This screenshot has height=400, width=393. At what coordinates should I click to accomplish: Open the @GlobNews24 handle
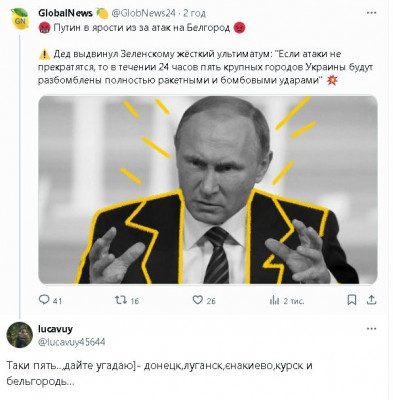143,13
